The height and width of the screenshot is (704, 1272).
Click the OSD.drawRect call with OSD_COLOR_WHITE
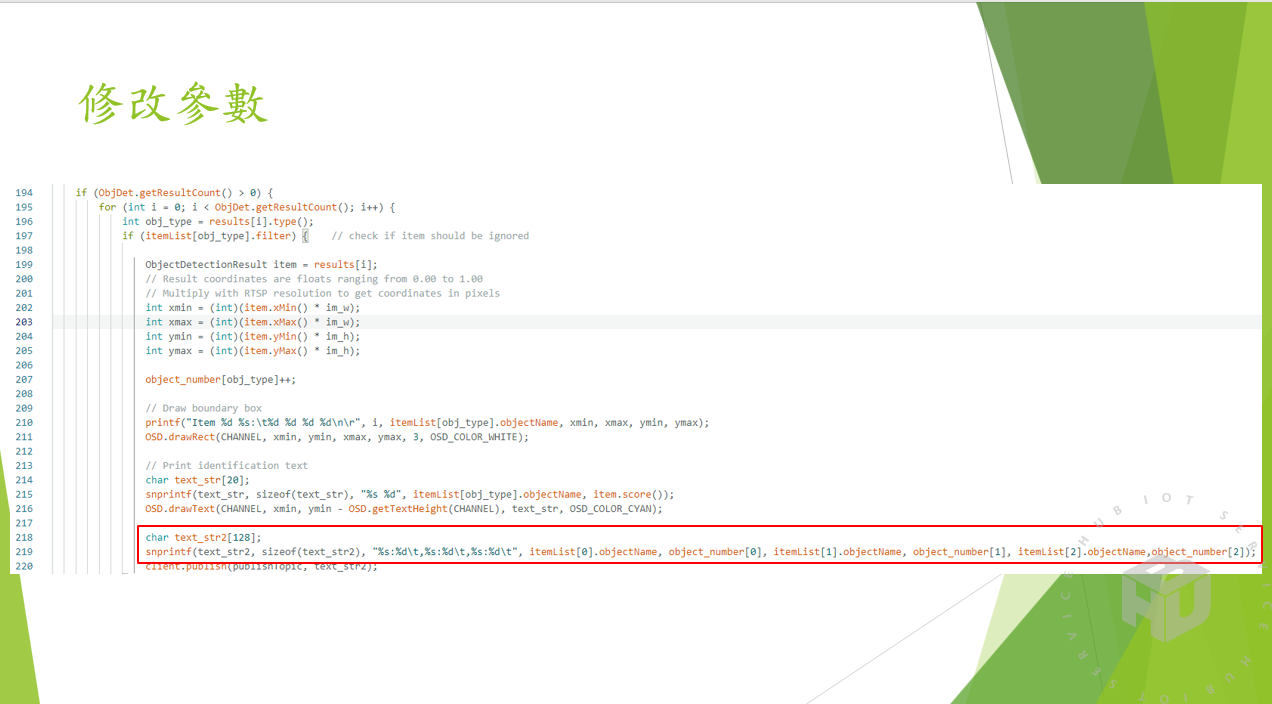pos(337,437)
